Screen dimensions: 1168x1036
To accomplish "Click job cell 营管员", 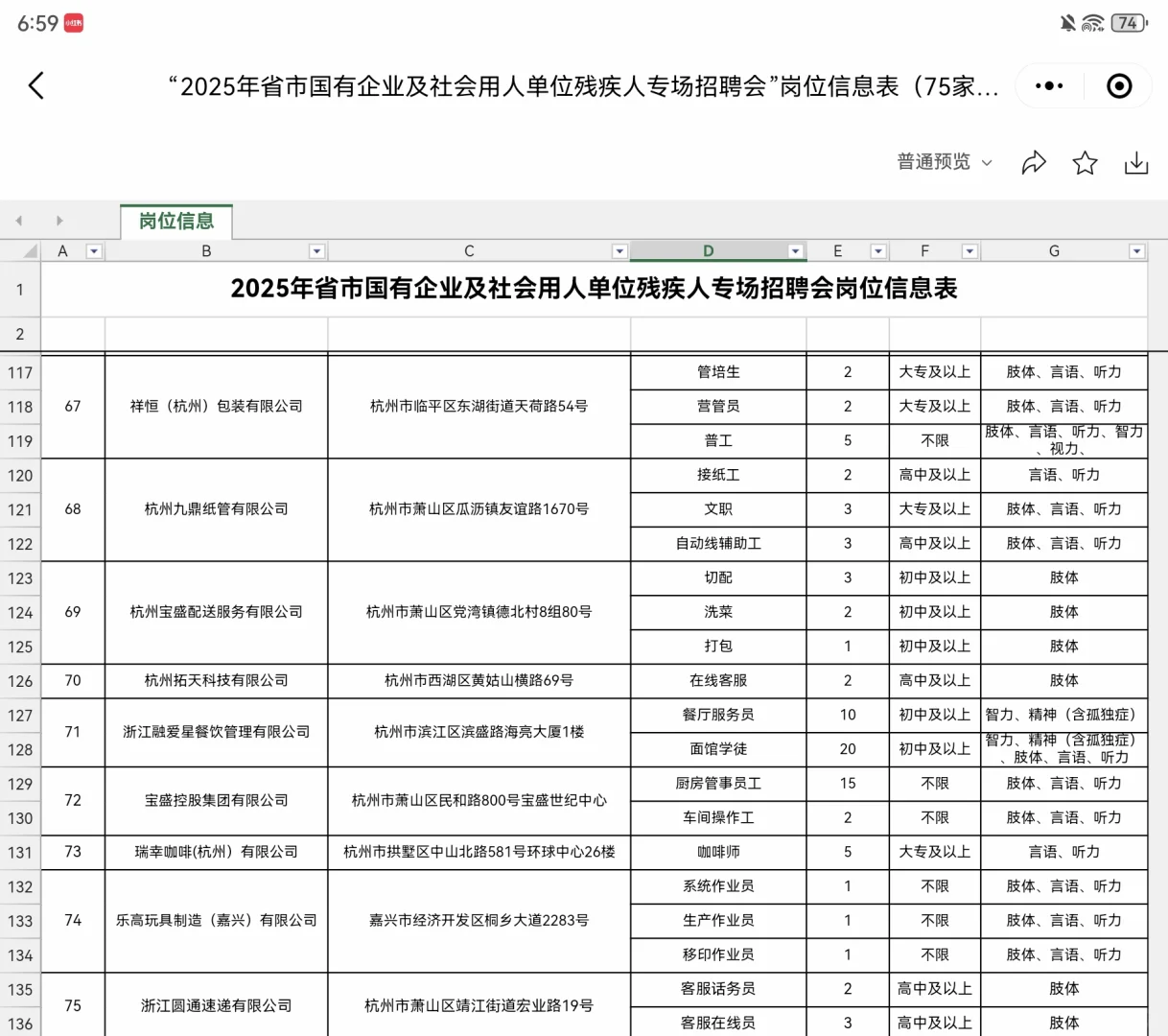I will coord(718,407).
